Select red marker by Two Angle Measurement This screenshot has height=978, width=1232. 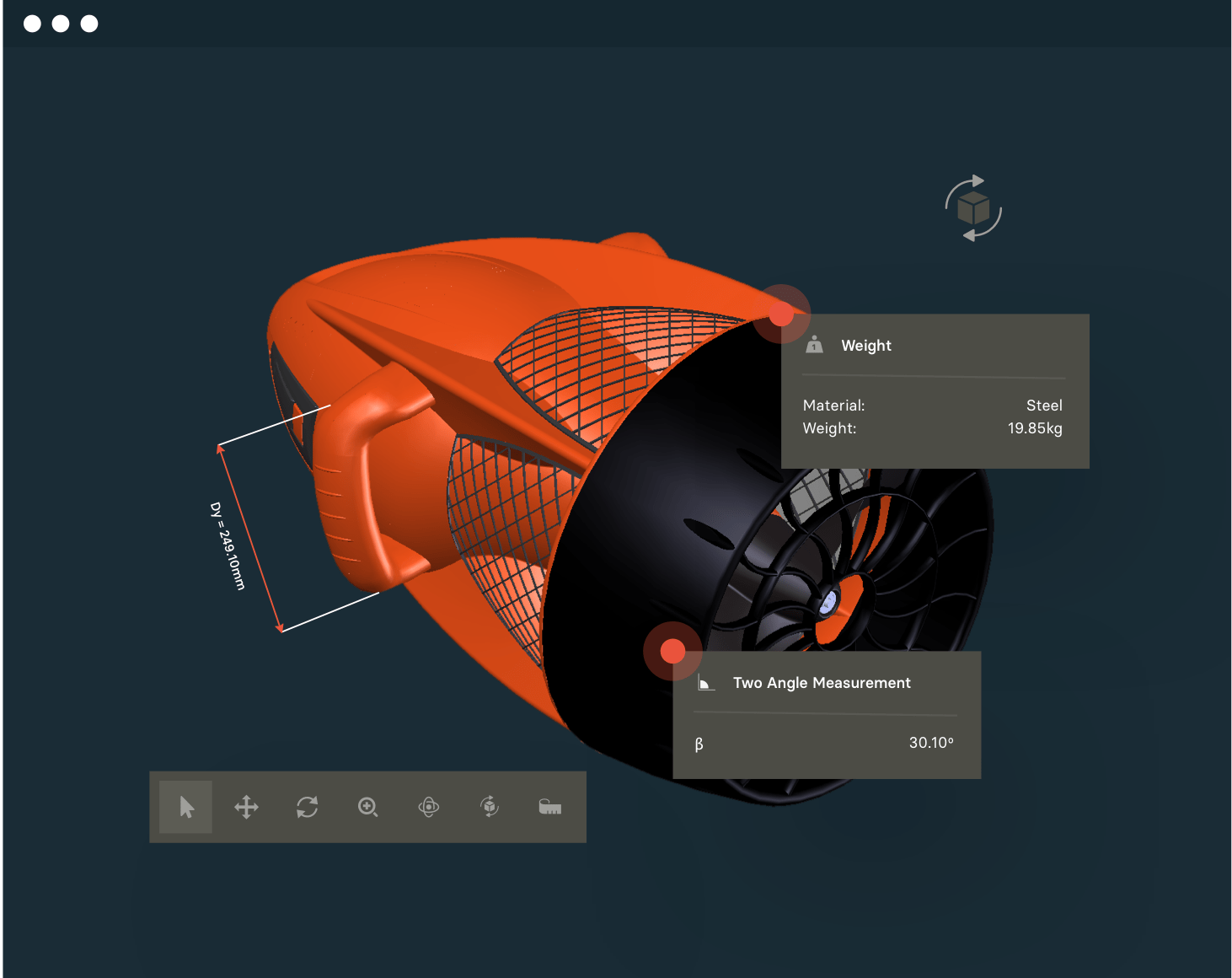[672, 651]
